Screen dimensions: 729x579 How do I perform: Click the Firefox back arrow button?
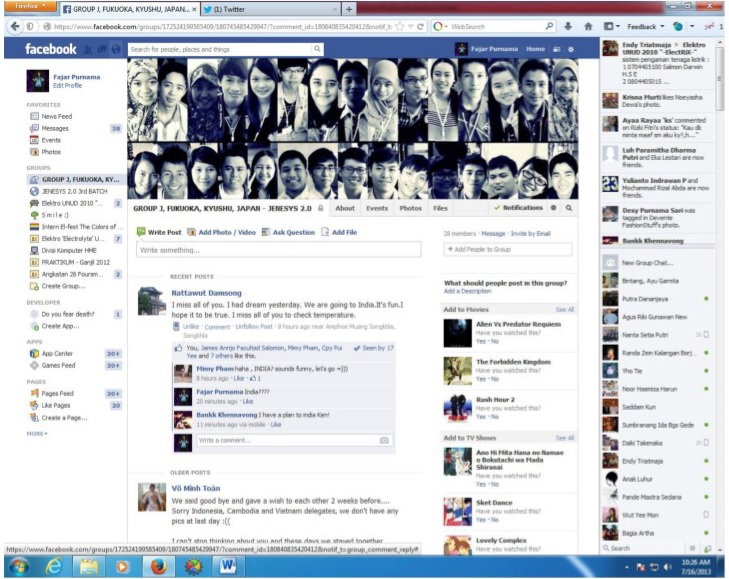[x=15, y=27]
